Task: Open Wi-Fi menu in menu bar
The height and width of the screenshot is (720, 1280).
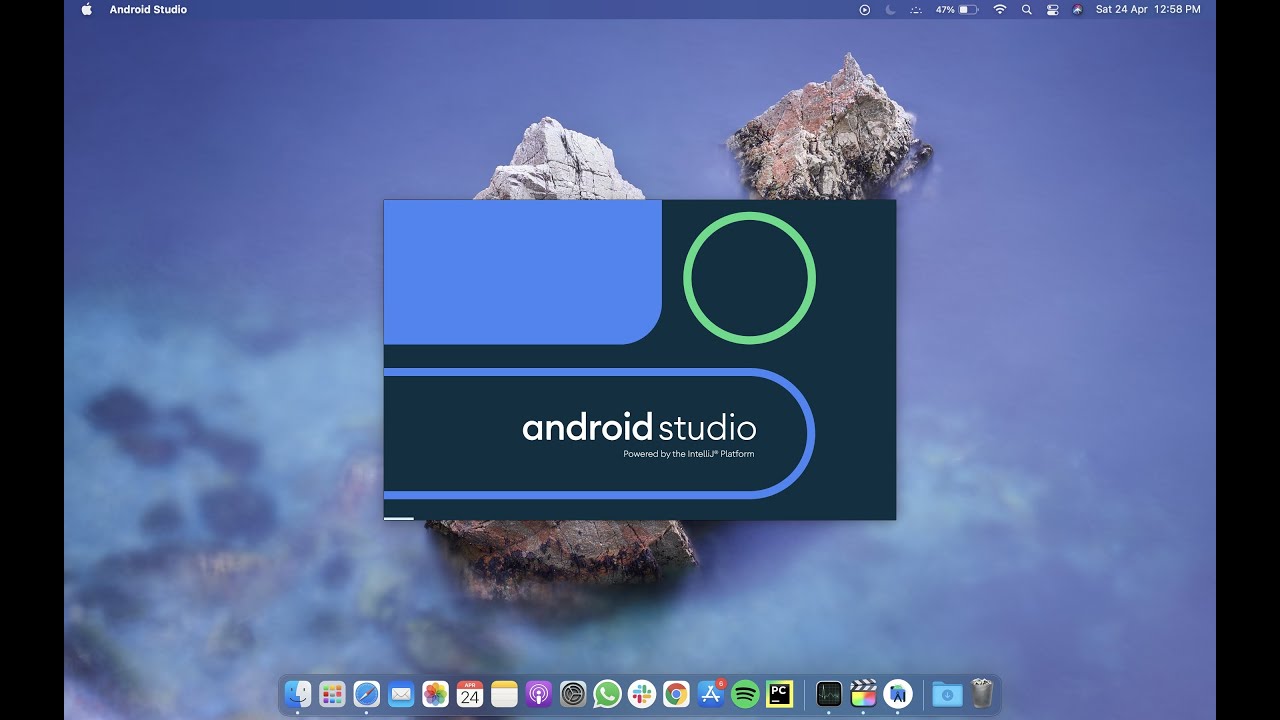Action: pos(999,10)
